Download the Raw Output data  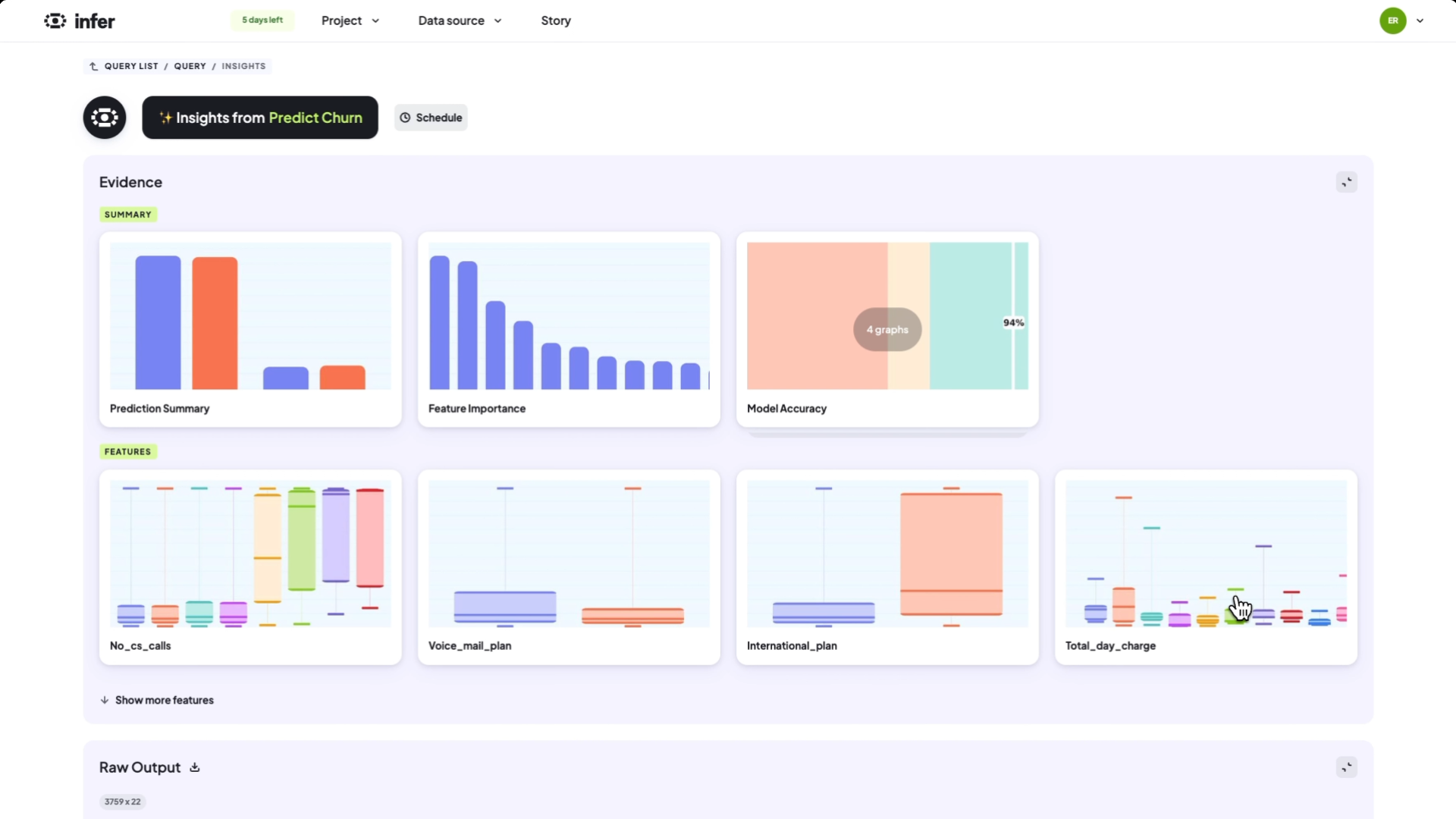(195, 767)
